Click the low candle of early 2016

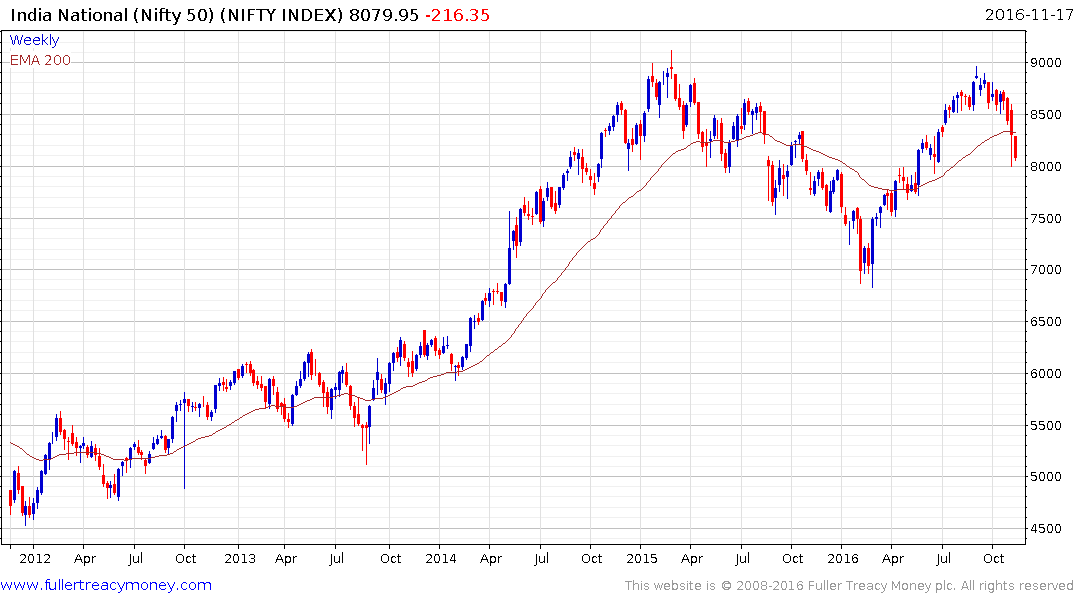(x=872, y=252)
